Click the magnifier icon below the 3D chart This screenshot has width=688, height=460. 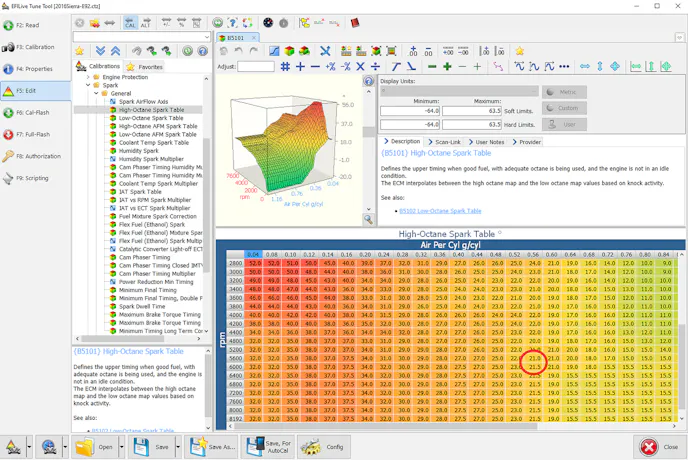pyautogui.click(x=368, y=220)
